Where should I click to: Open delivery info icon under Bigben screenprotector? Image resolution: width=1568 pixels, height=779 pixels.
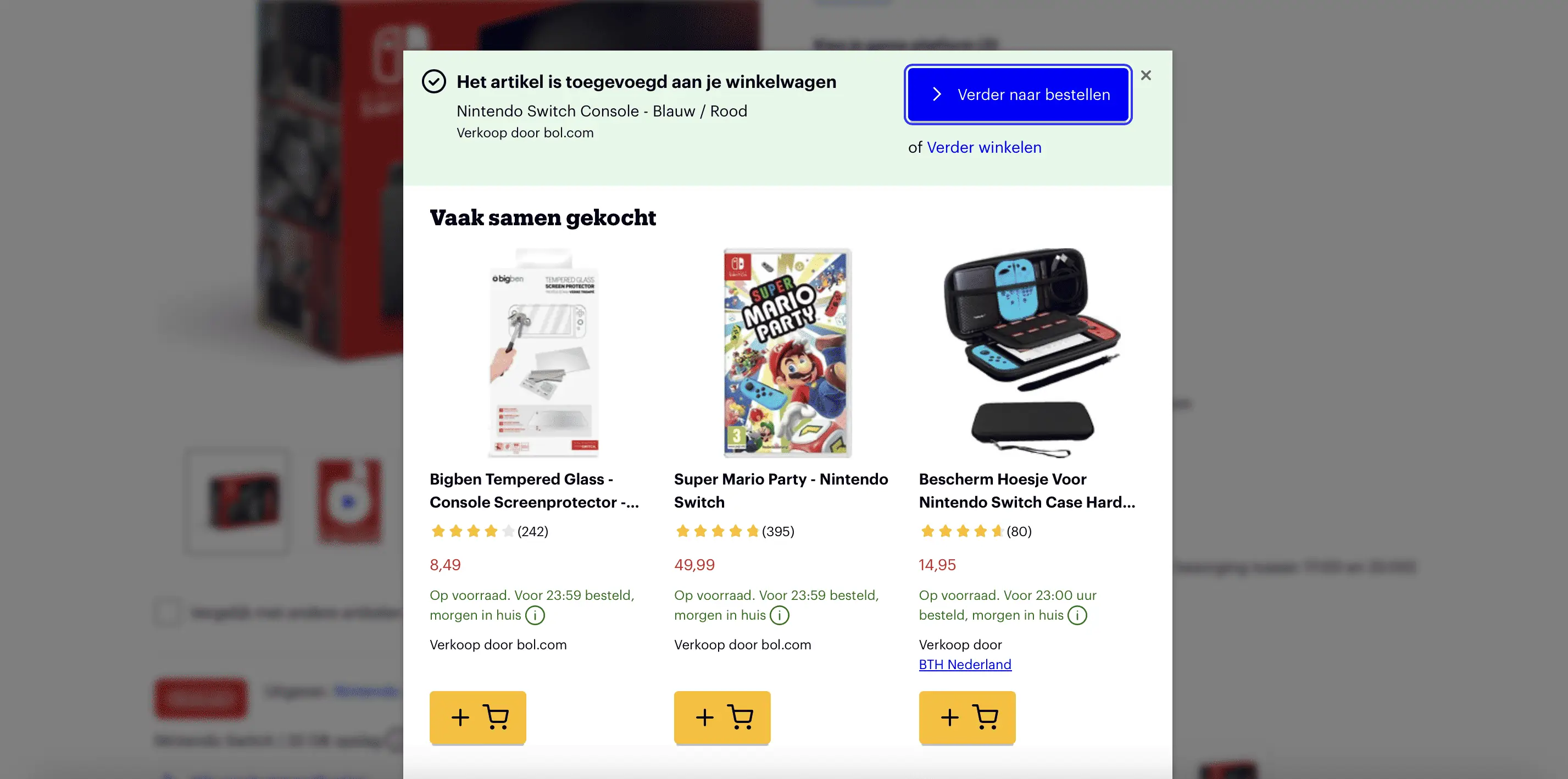[x=535, y=615]
